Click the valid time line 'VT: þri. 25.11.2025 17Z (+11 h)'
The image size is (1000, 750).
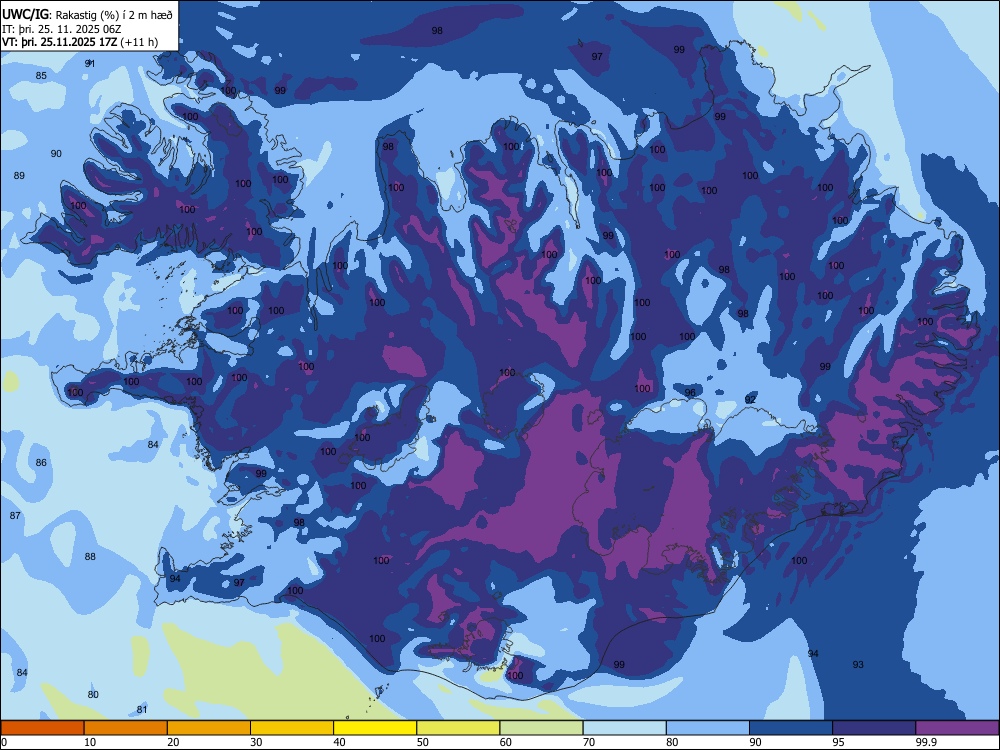[80, 42]
